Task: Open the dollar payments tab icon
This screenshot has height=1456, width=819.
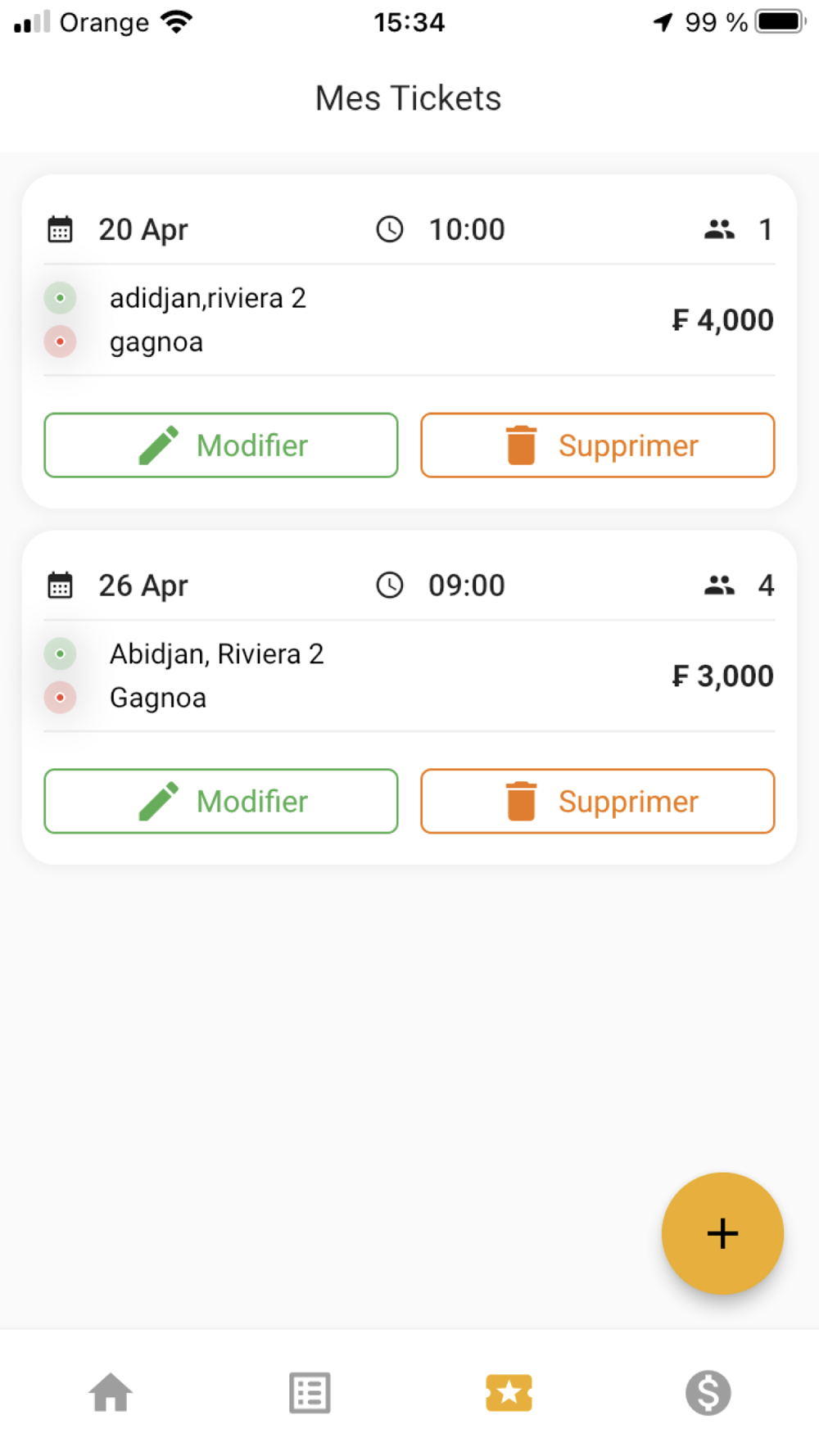Action: pyautogui.click(x=708, y=1392)
